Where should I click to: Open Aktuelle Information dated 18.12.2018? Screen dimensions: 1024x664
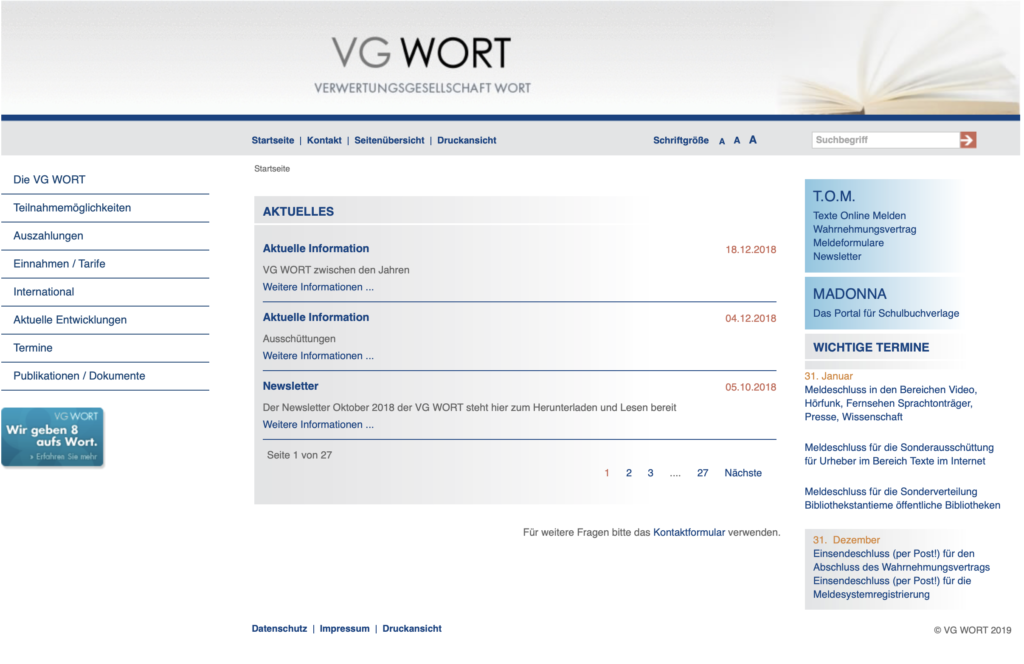coord(316,249)
